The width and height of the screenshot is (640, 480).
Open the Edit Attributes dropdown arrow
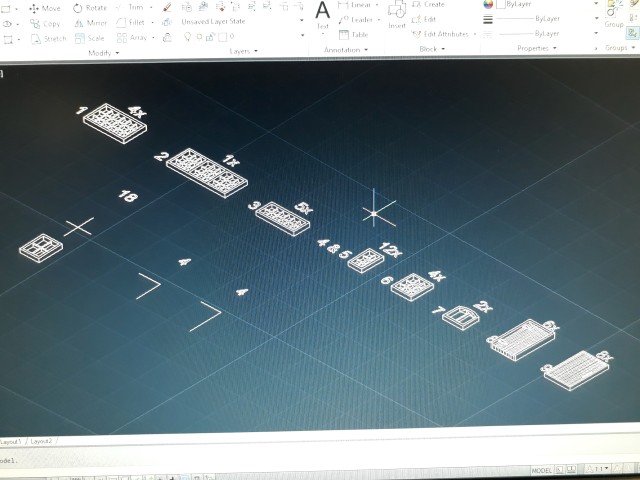[475, 34]
